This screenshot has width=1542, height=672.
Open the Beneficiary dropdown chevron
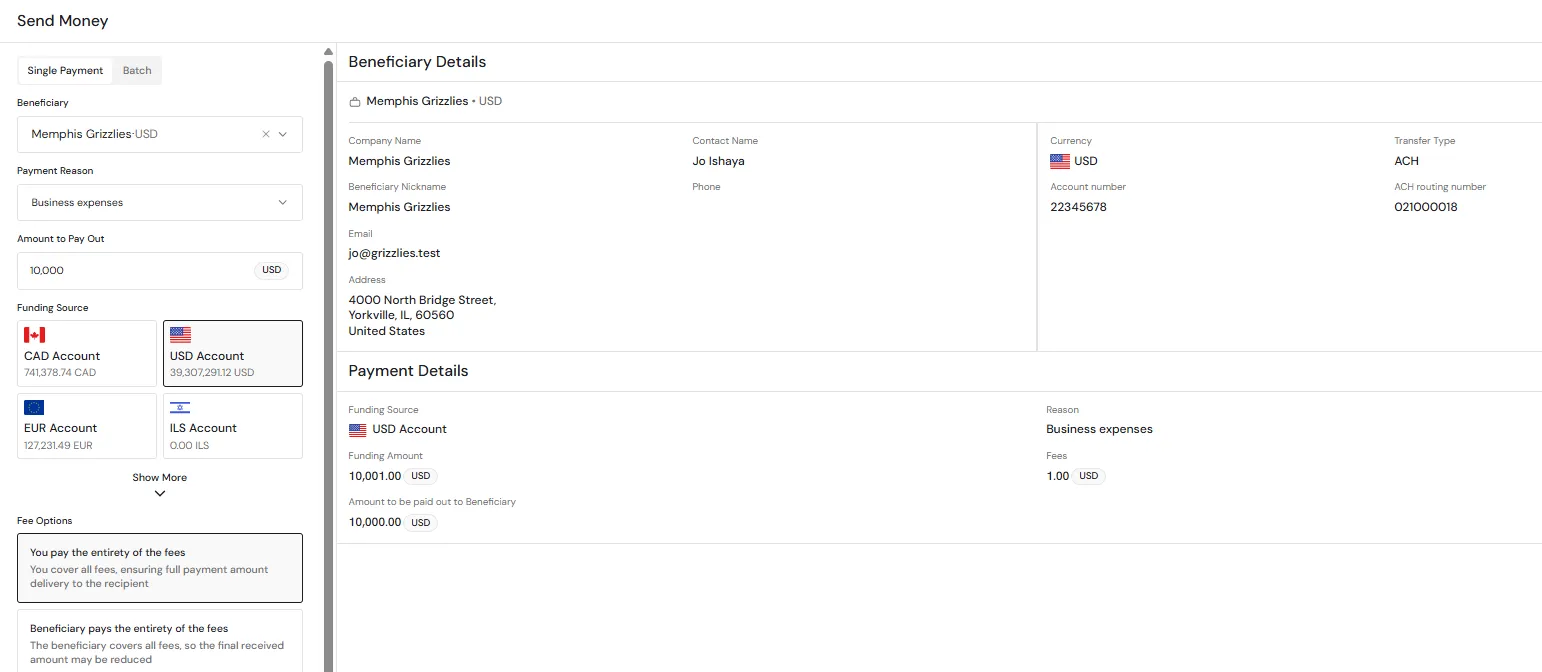pyautogui.click(x=283, y=134)
